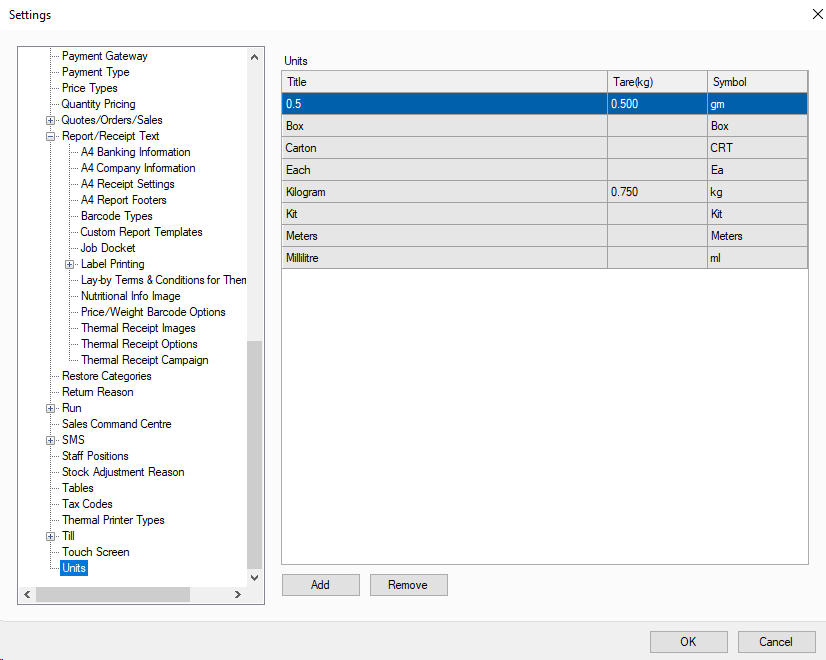Open Lay-by Terms & Conditions item

click(163, 280)
